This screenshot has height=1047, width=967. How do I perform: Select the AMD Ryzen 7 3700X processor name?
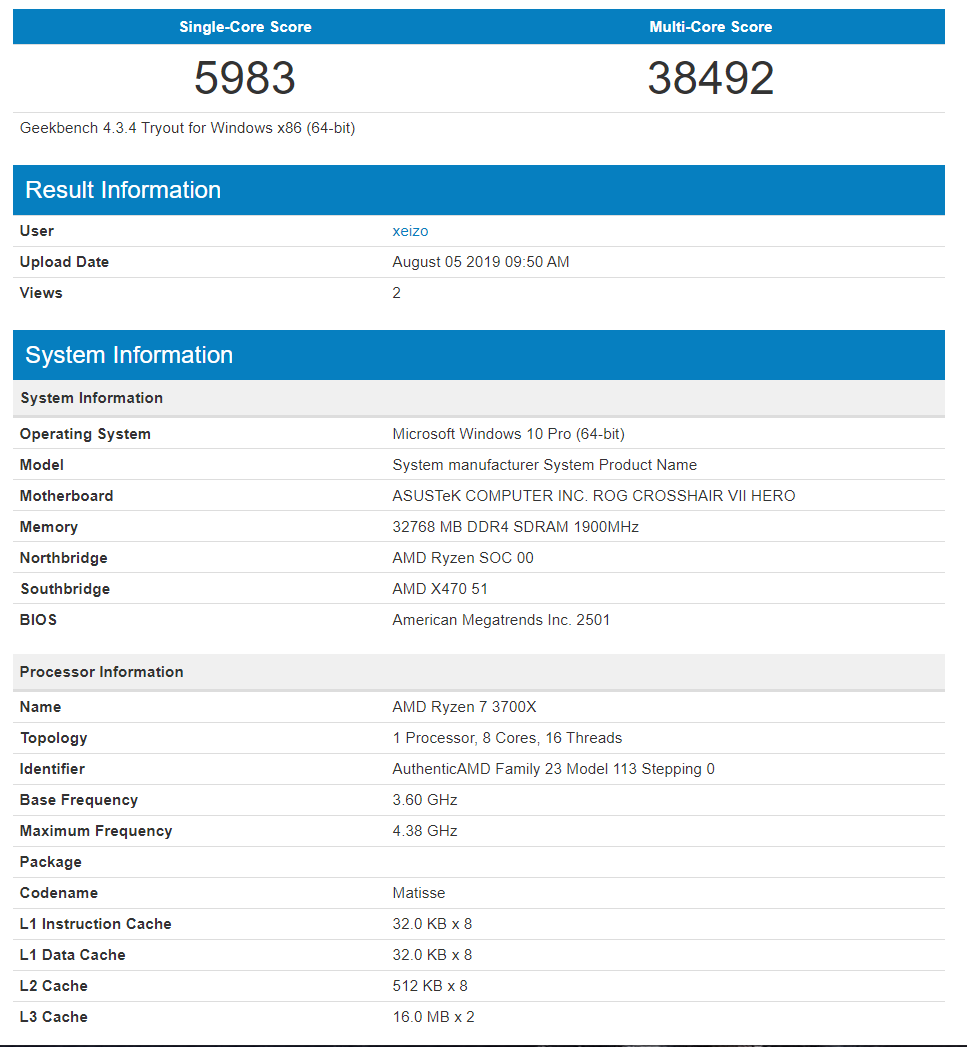(x=464, y=707)
